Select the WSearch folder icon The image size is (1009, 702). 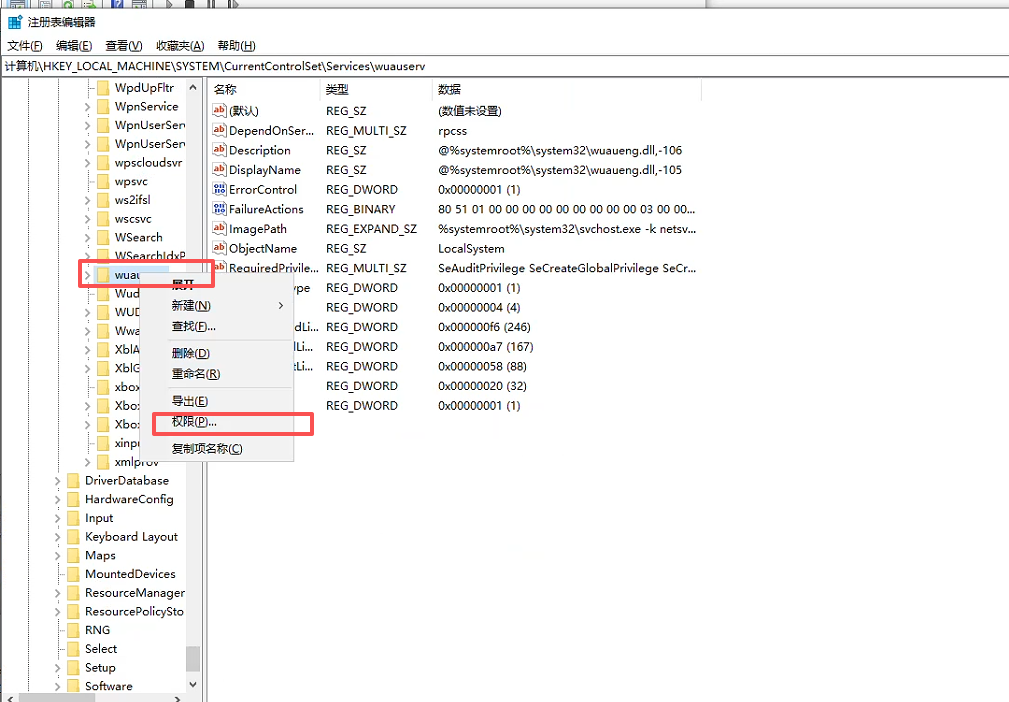[x=102, y=237]
